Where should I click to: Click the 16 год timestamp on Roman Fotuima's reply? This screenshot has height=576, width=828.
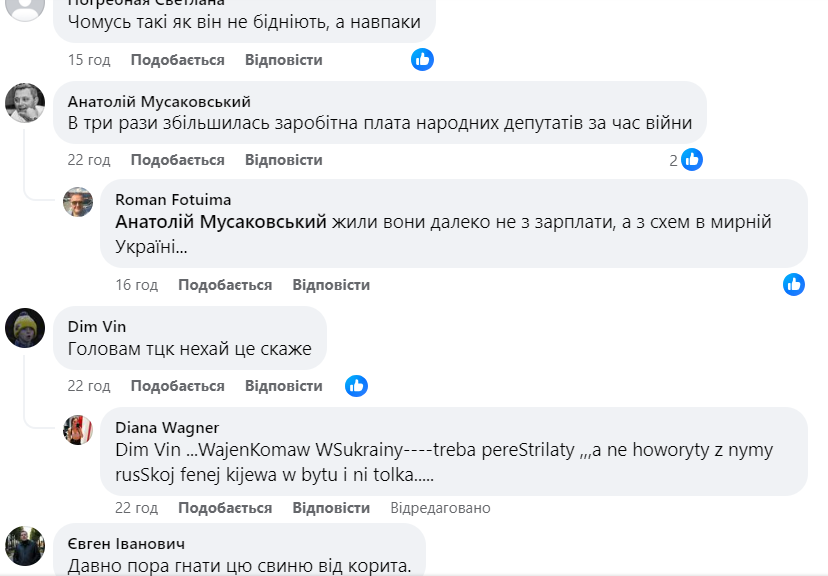coord(136,285)
